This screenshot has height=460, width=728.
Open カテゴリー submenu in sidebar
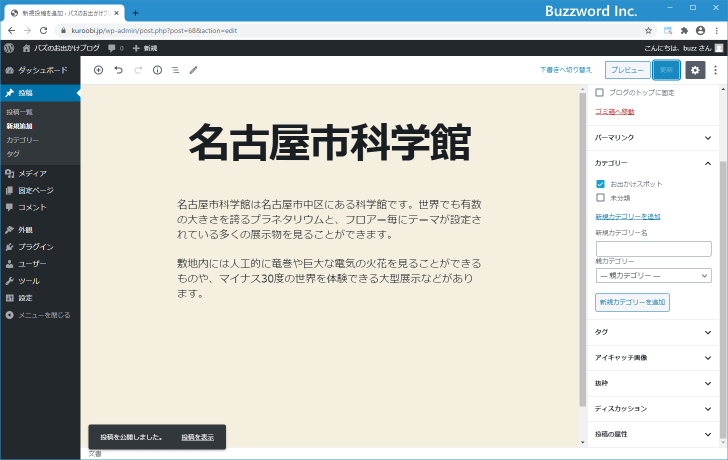[22, 140]
